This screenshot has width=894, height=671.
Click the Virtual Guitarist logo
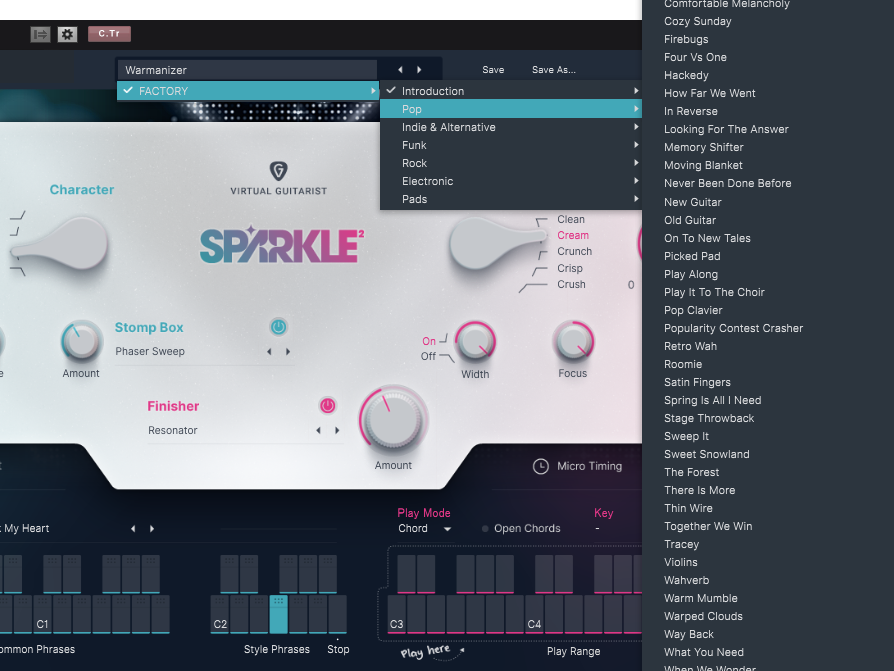point(278,178)
